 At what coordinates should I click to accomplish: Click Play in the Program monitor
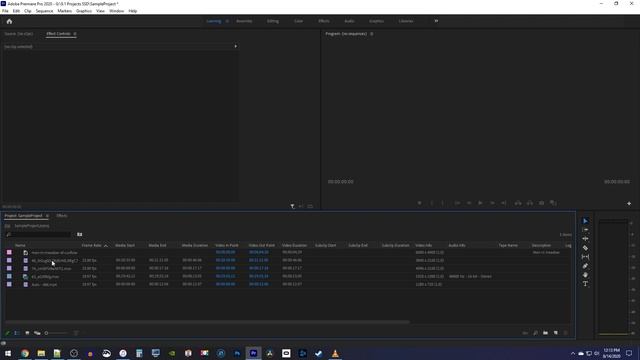tap(480, 203)
